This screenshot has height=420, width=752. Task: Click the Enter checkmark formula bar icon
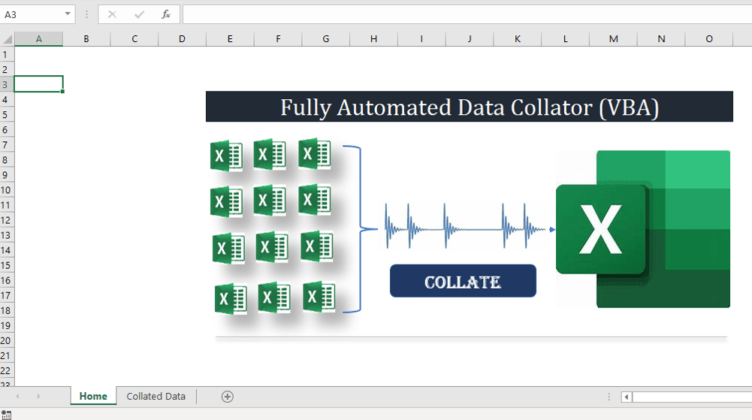tap(140, 14)
